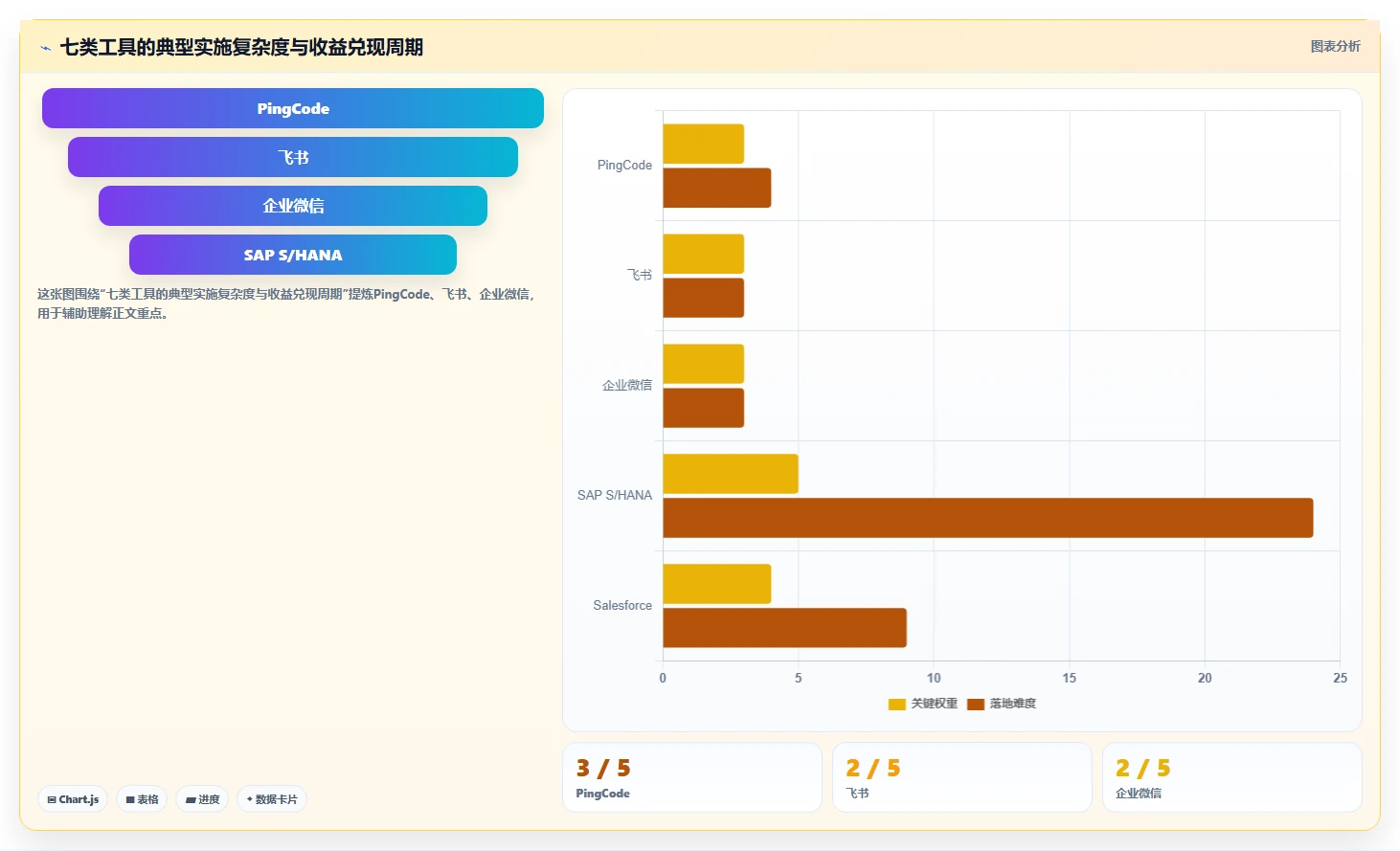Image resolution: width=1400 pixels, height=851 pixels.
Task: Click 飞书 brown 落地难度 bar
Action: [x=703, y=298]
